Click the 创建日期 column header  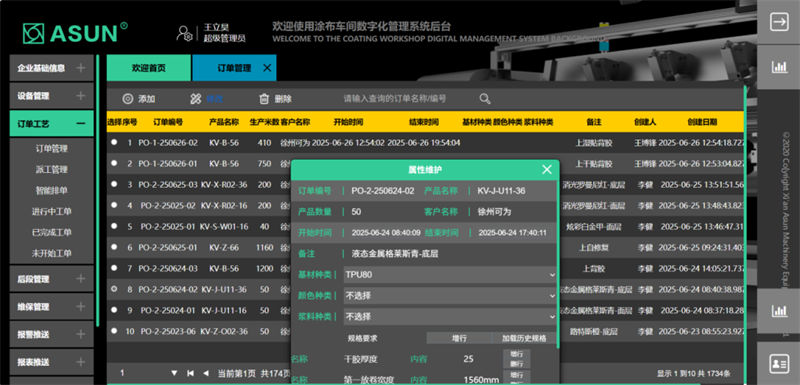(x=702, y=122)
